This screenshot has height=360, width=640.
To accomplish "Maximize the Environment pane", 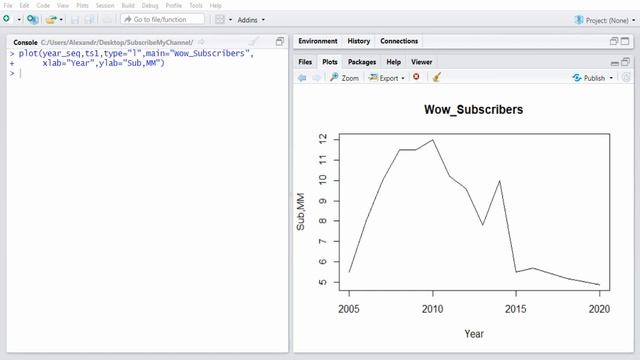I will (x=625, y=41).
